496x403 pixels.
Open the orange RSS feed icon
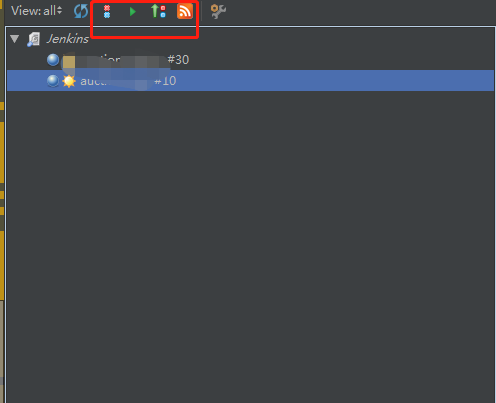(185, 11)
